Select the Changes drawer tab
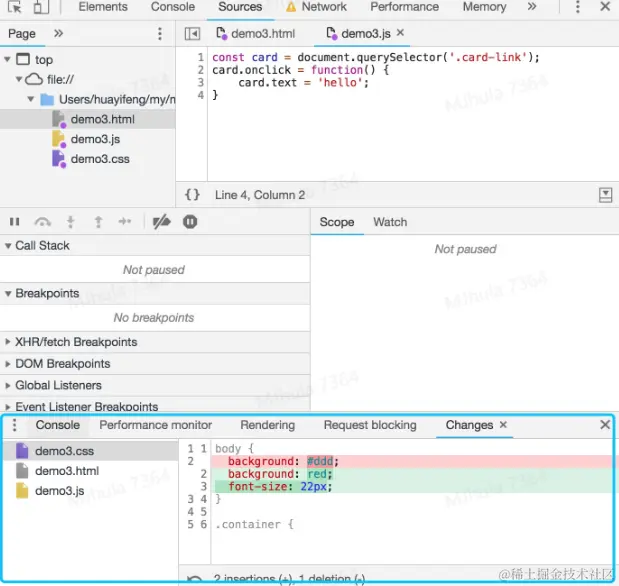The width and height of the screenshot is (619, 586). 469,425
